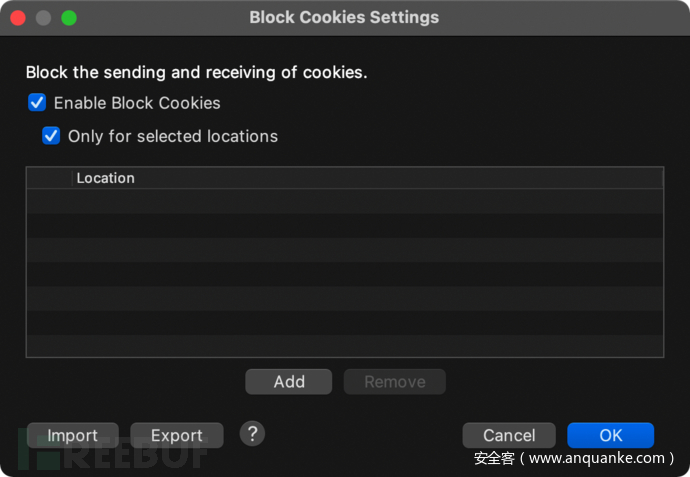
Task: Click the Enable Block Cookies label text
Action: tap(137, 103)
